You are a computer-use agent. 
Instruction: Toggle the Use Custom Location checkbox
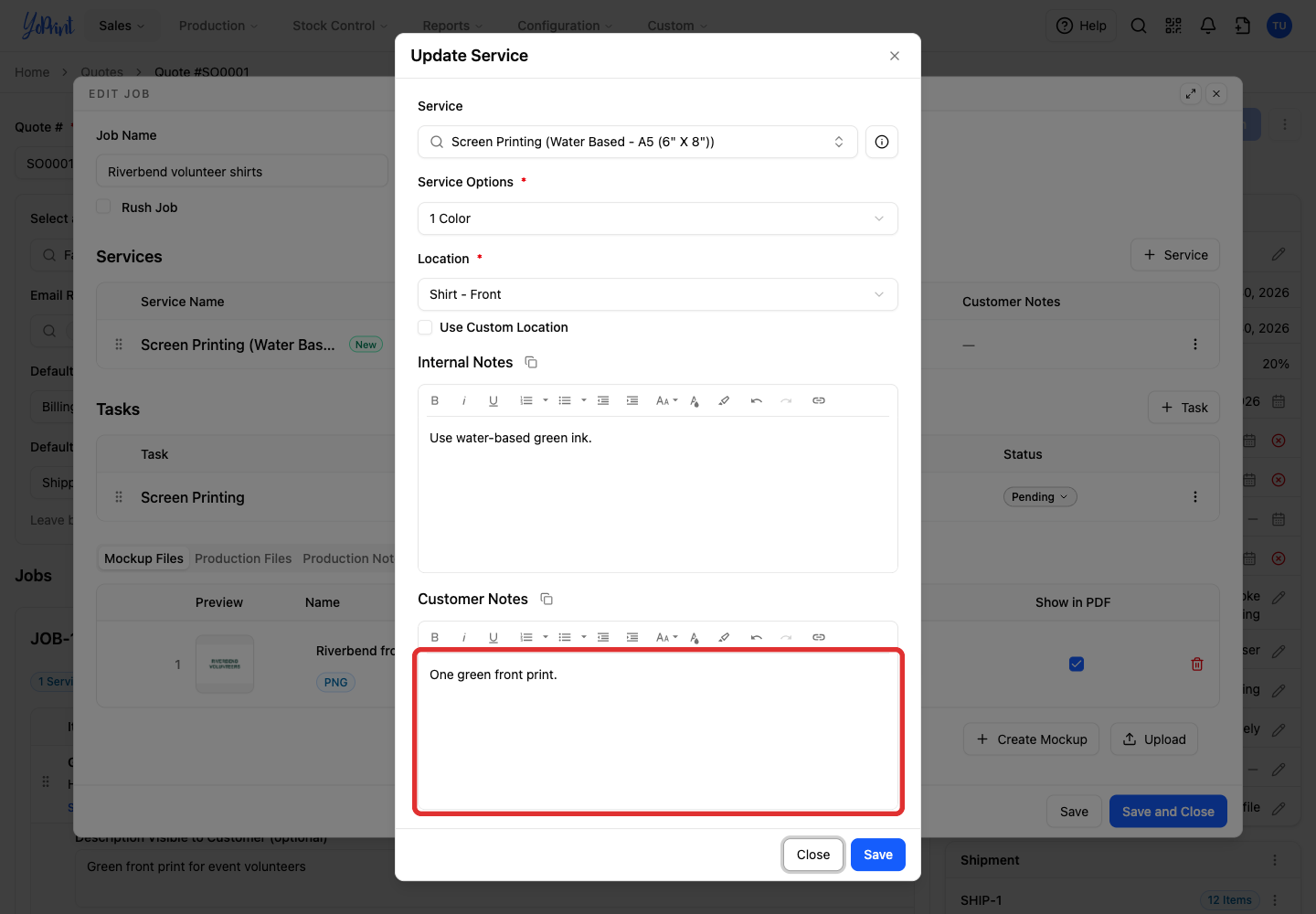click(425, 327)
